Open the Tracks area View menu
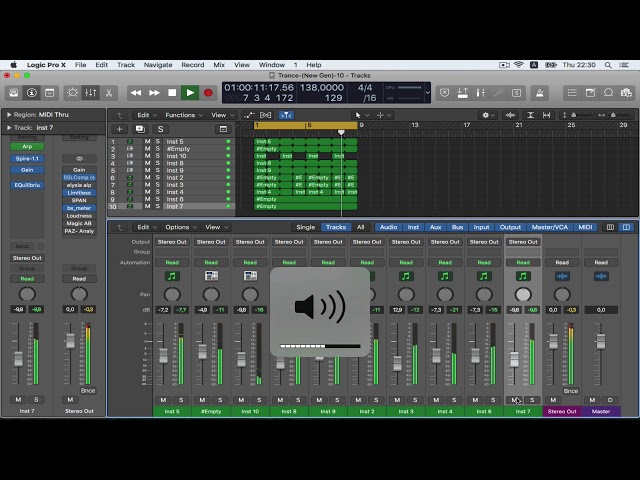 pyautogui.click(x=222, y=116)
